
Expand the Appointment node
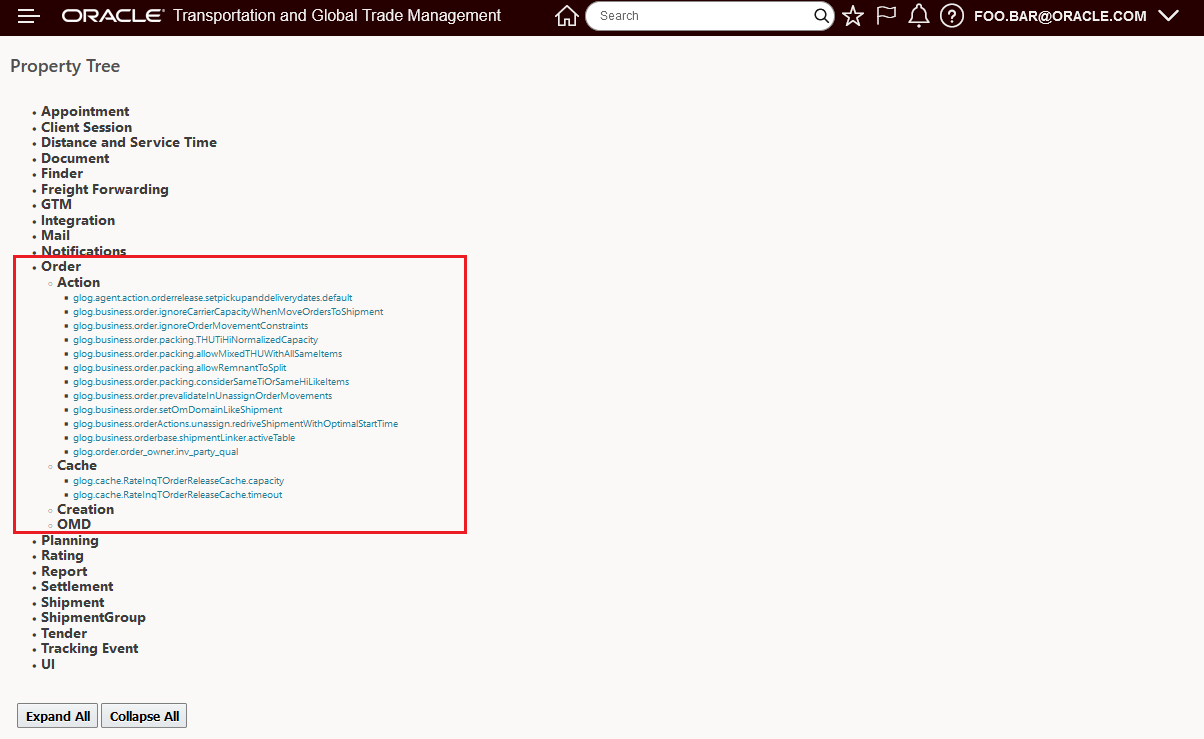click(85, 111)
